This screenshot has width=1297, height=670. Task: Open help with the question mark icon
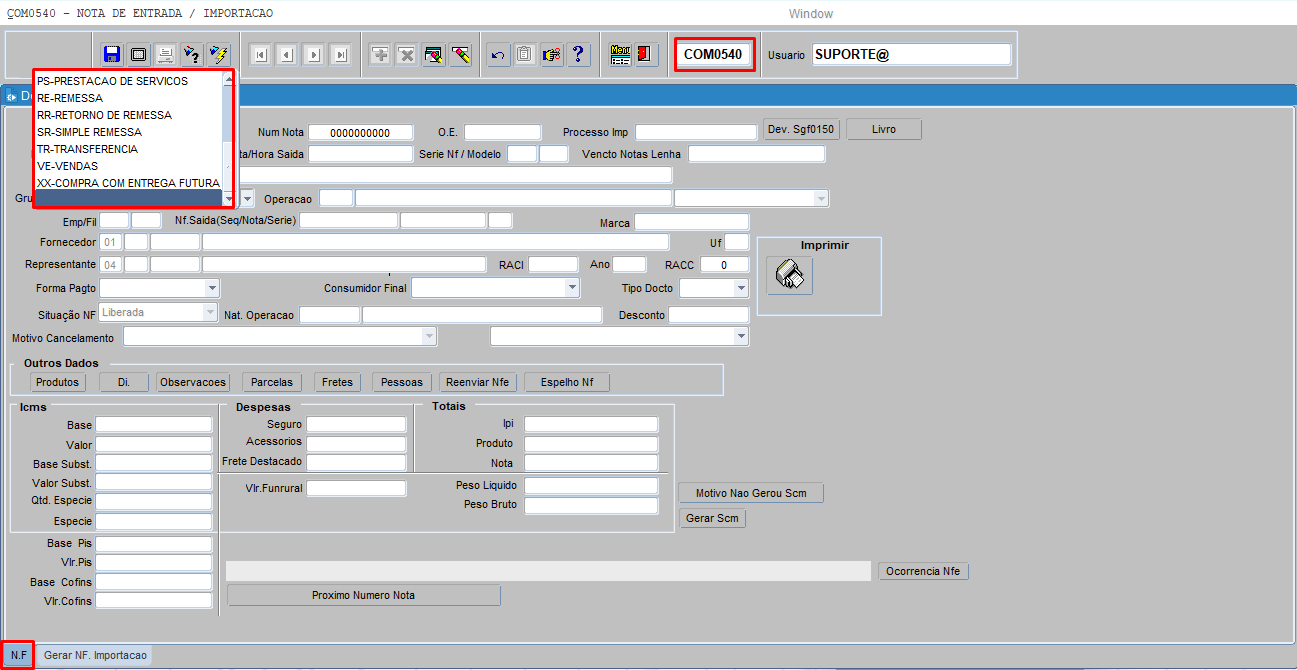pos(578,55)
